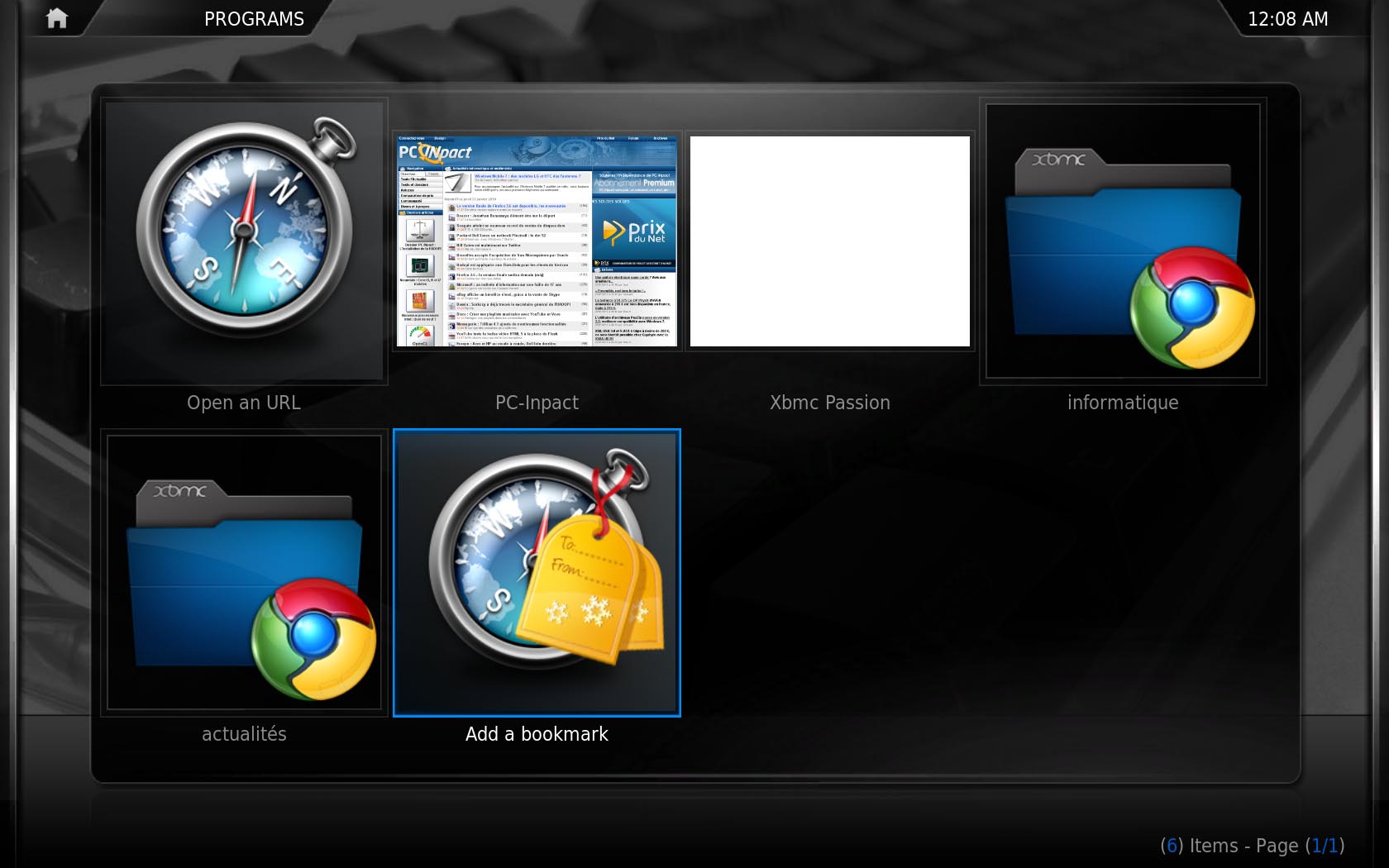Click the 12:08 AM clock

1287,19
